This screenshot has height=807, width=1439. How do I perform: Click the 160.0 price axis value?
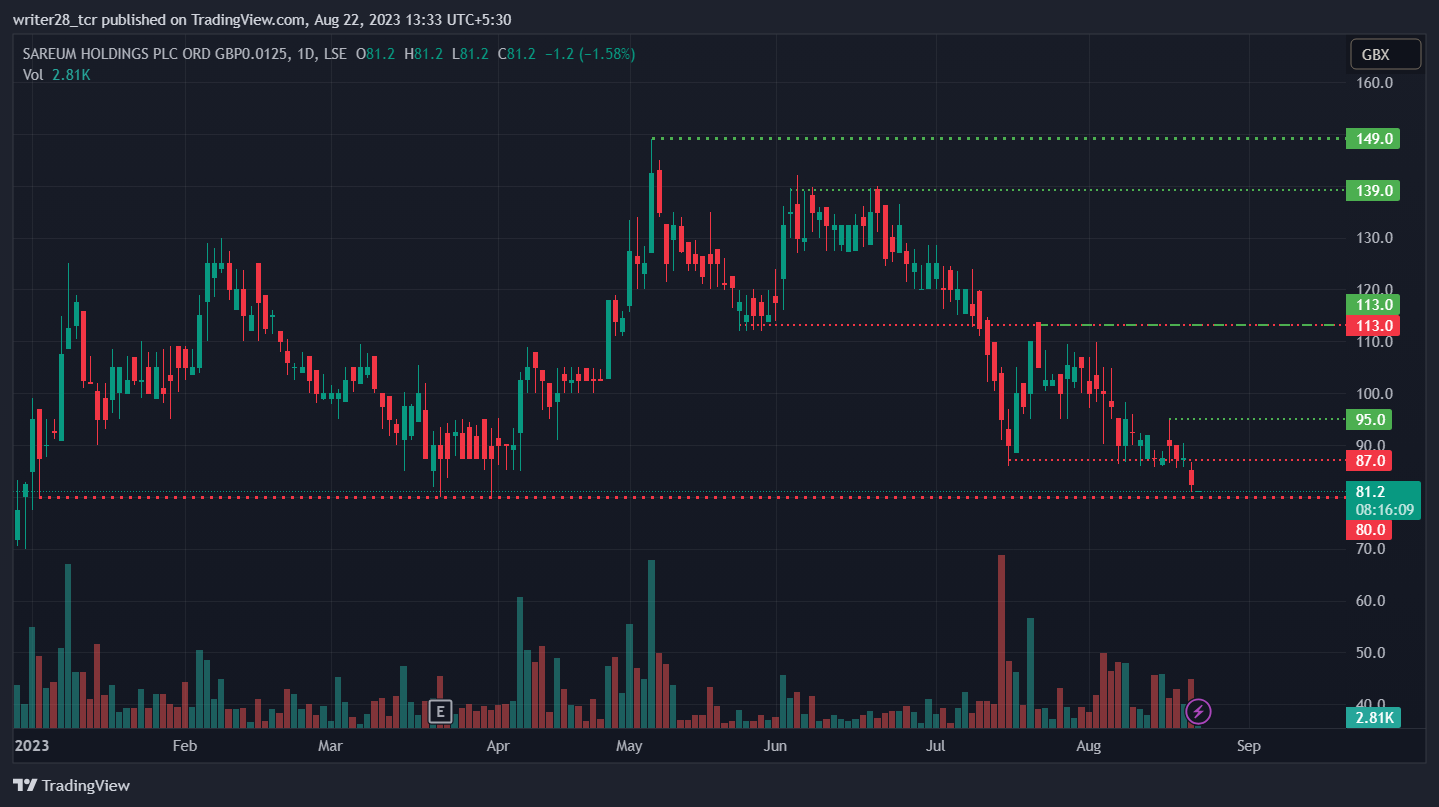click(x=1373, y=83)
